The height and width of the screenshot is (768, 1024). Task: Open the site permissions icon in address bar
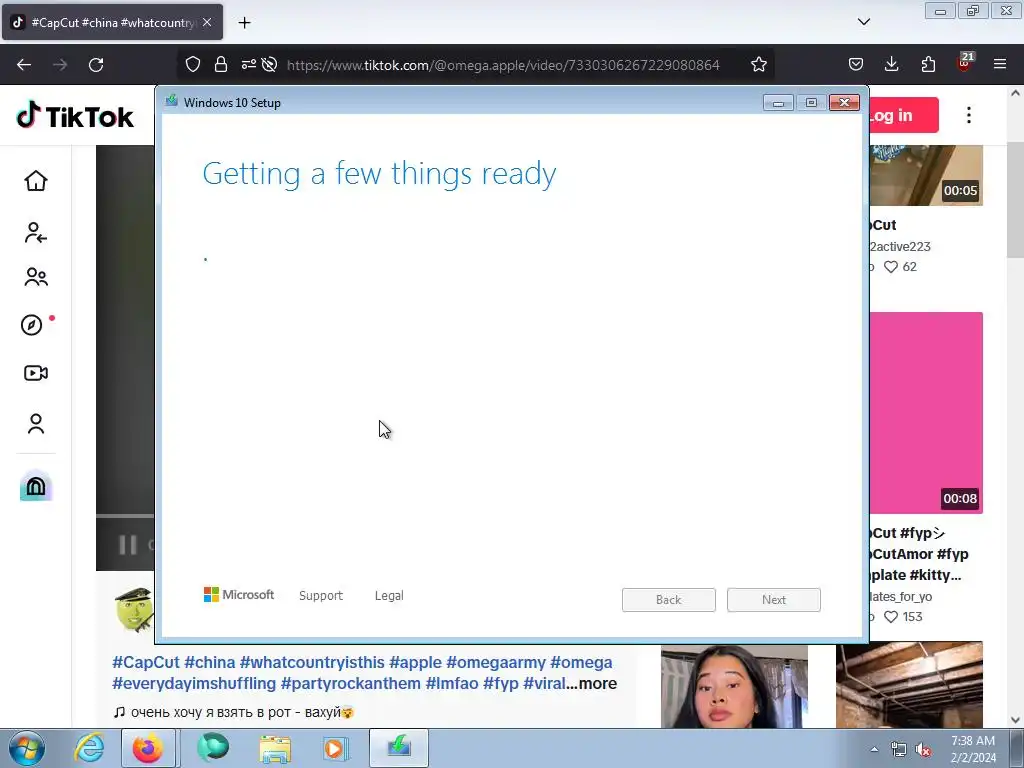tap(248, 65)
